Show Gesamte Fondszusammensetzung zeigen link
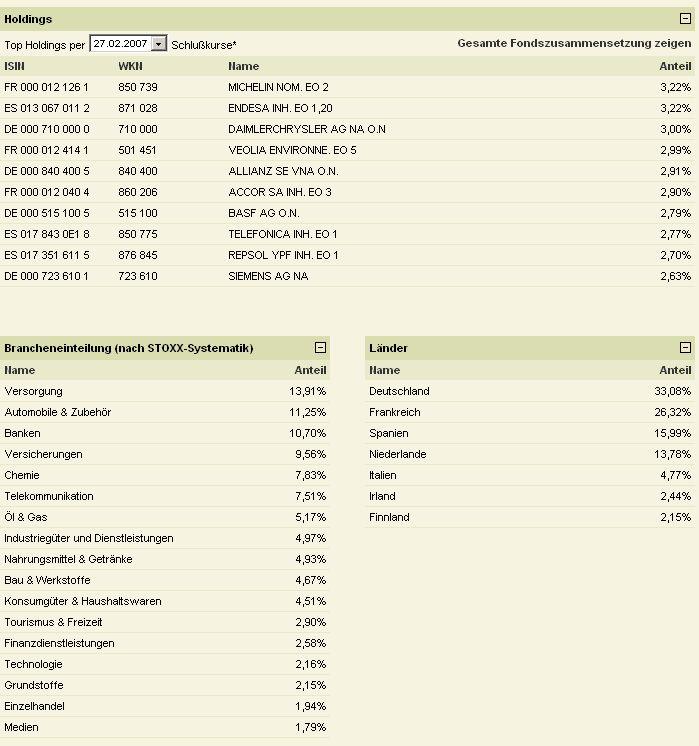 click(574, 44)
